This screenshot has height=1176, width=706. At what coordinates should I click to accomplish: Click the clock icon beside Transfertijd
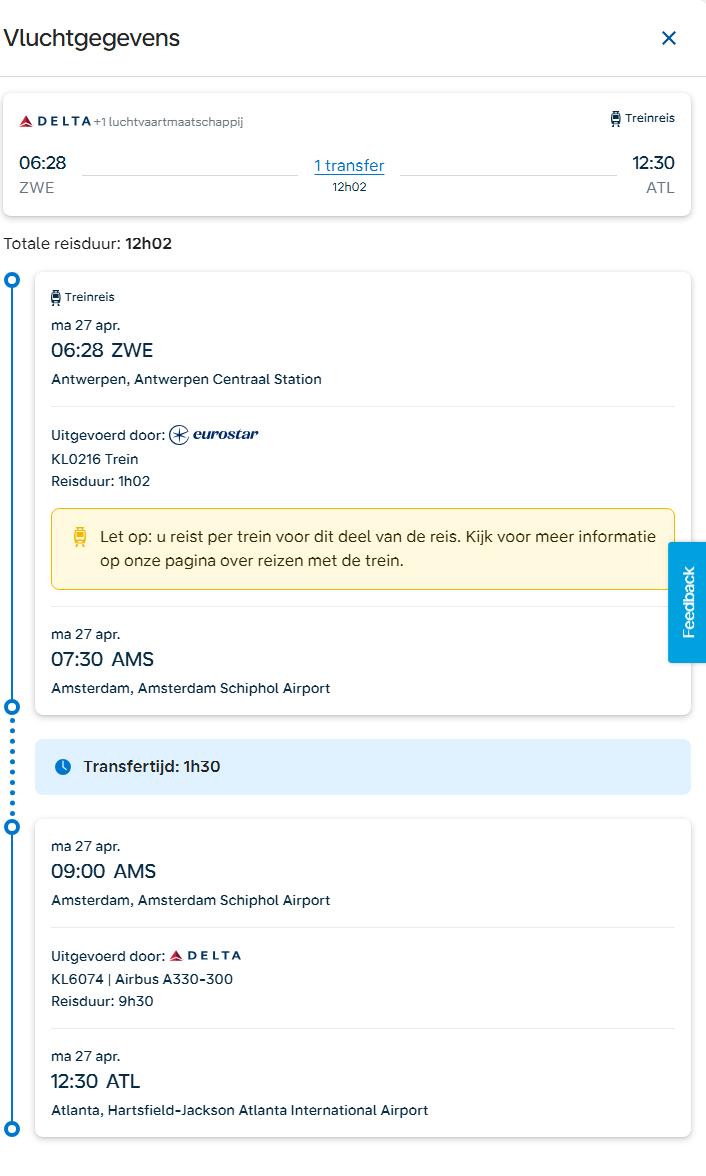point(63,767)
